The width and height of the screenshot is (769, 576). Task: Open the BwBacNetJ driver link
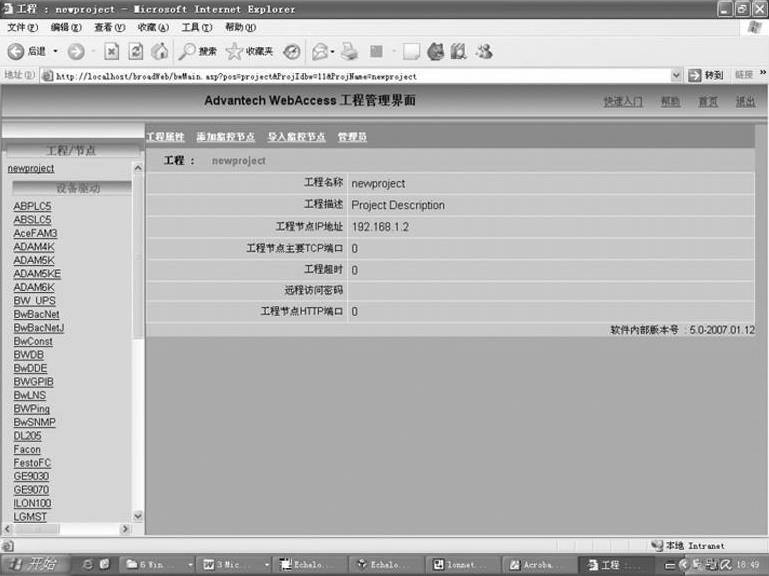coord(39,328)
